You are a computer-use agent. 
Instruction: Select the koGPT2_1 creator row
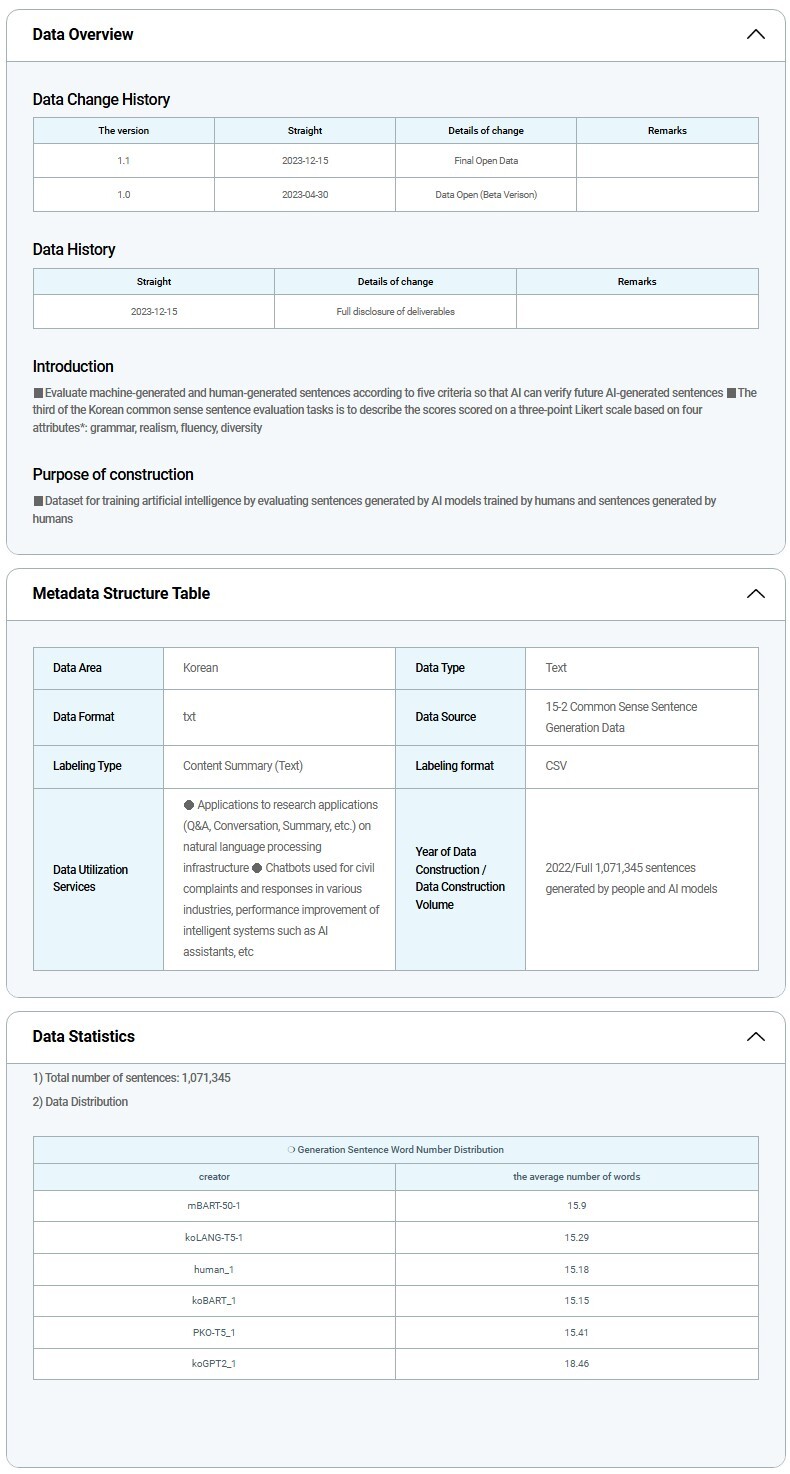214,1363
